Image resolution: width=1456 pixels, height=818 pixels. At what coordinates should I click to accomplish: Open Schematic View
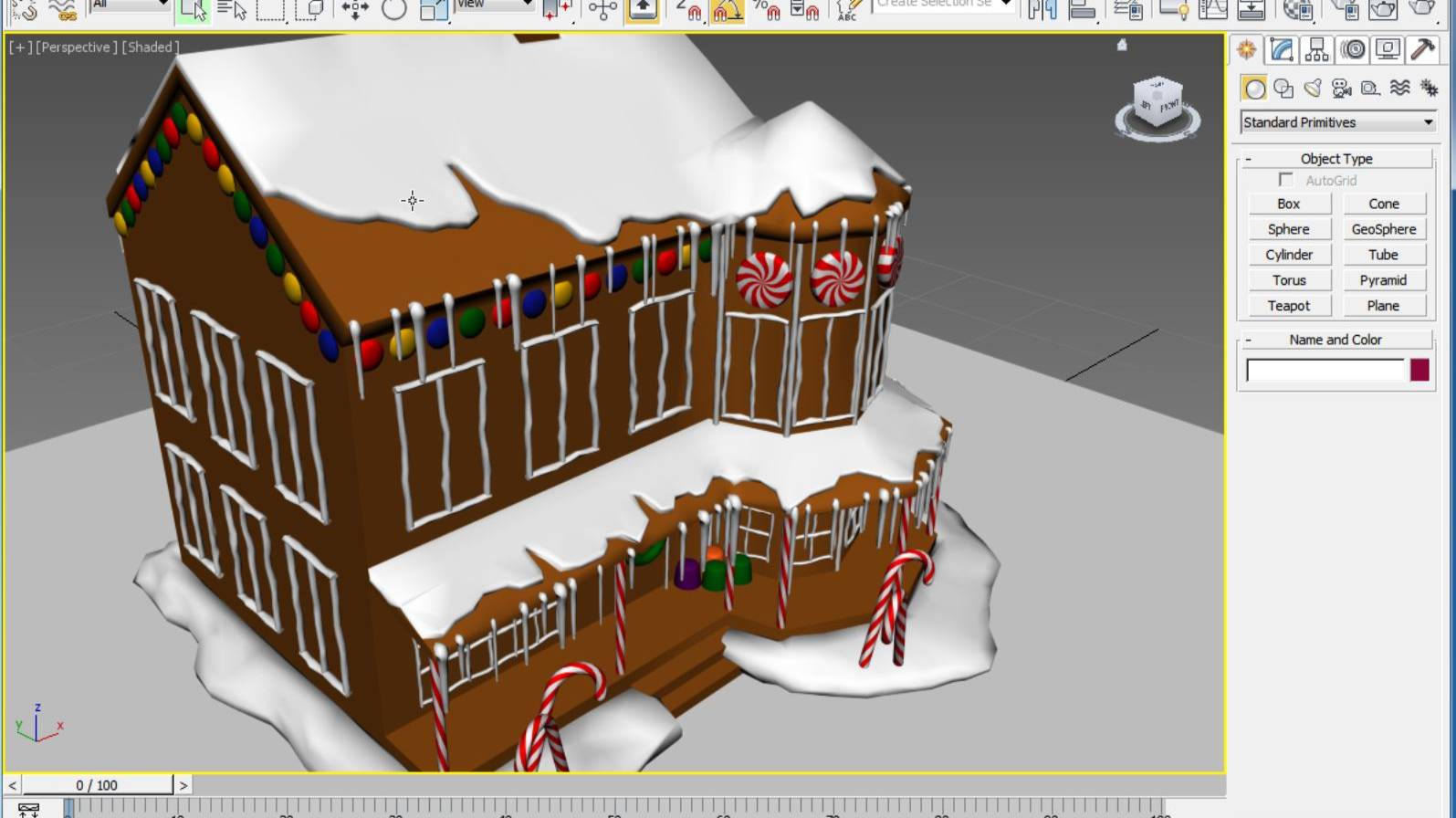[1252, 9]
